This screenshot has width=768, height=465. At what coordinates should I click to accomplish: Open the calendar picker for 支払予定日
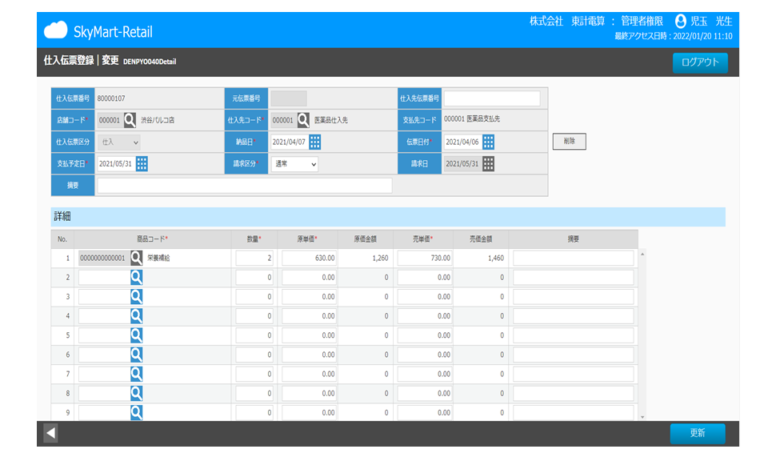pos(142,164)
